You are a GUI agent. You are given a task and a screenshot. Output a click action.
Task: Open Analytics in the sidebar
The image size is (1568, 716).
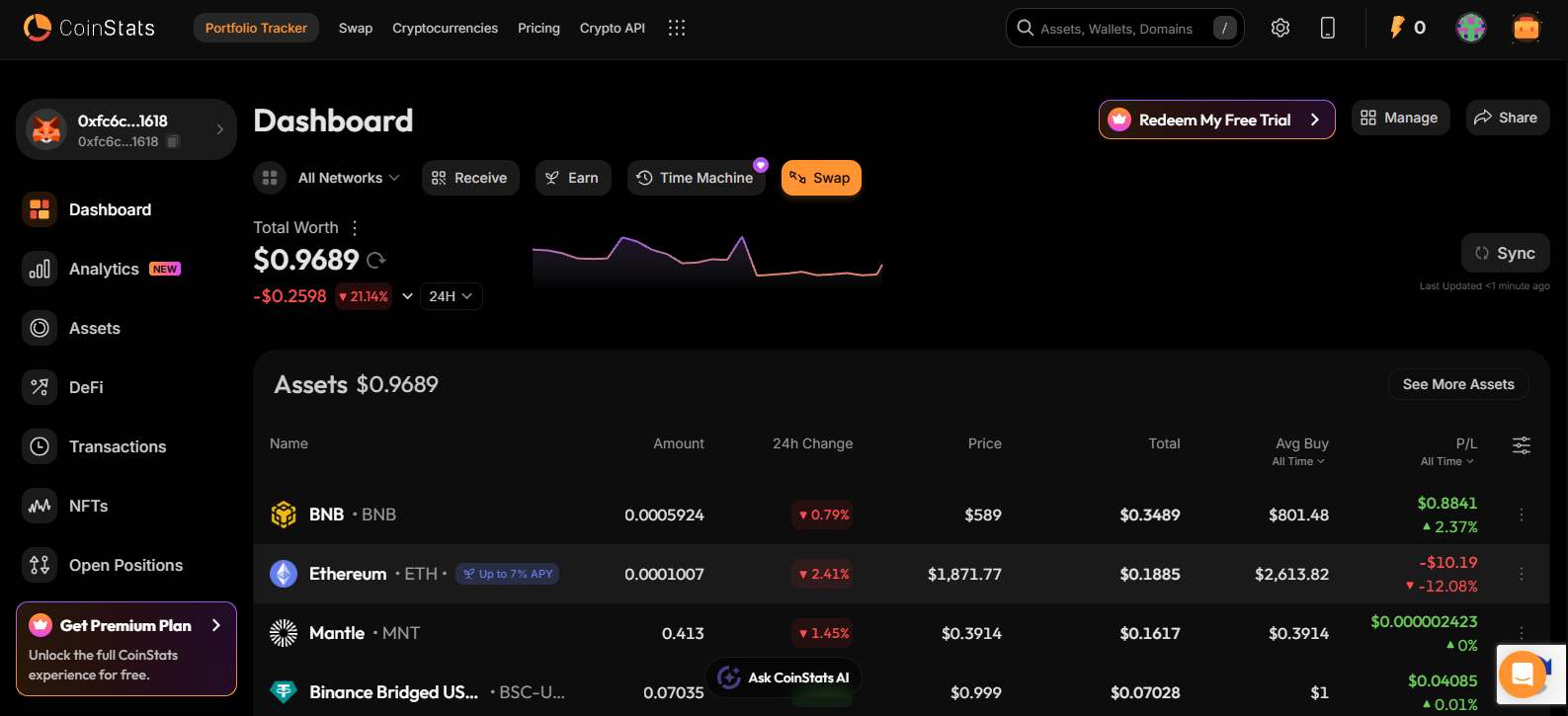click(x=126, y=269)
